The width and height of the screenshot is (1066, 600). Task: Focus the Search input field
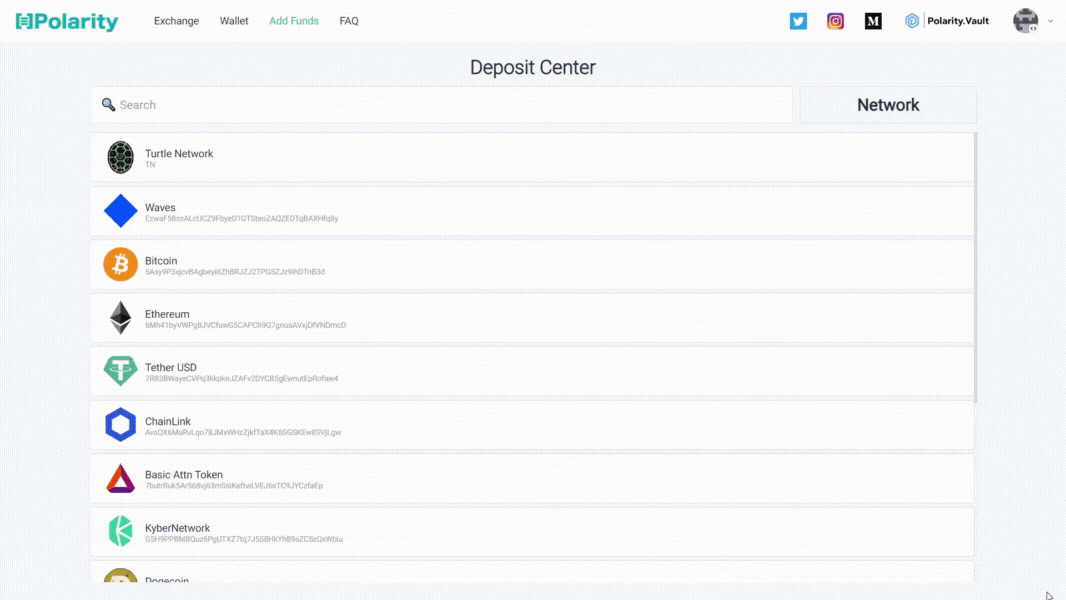[441, 105]
